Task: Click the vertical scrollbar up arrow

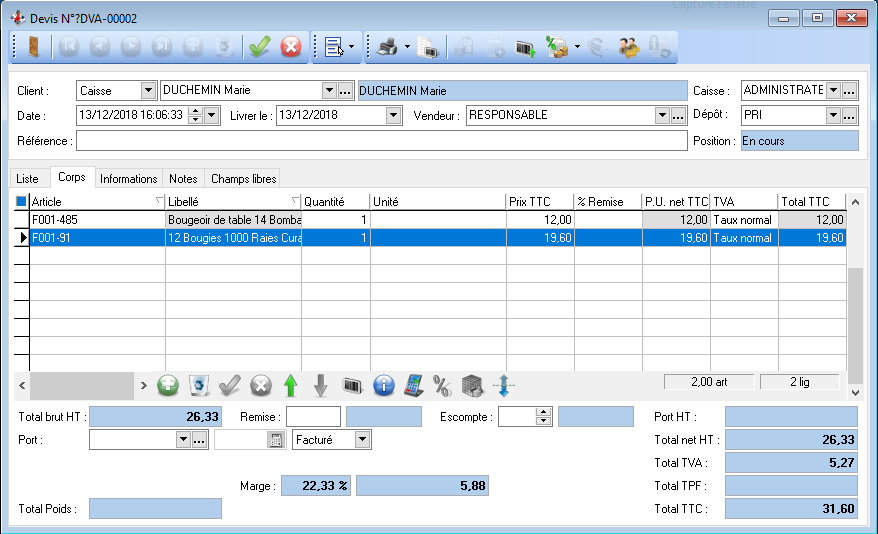Action: click(855, 202)
